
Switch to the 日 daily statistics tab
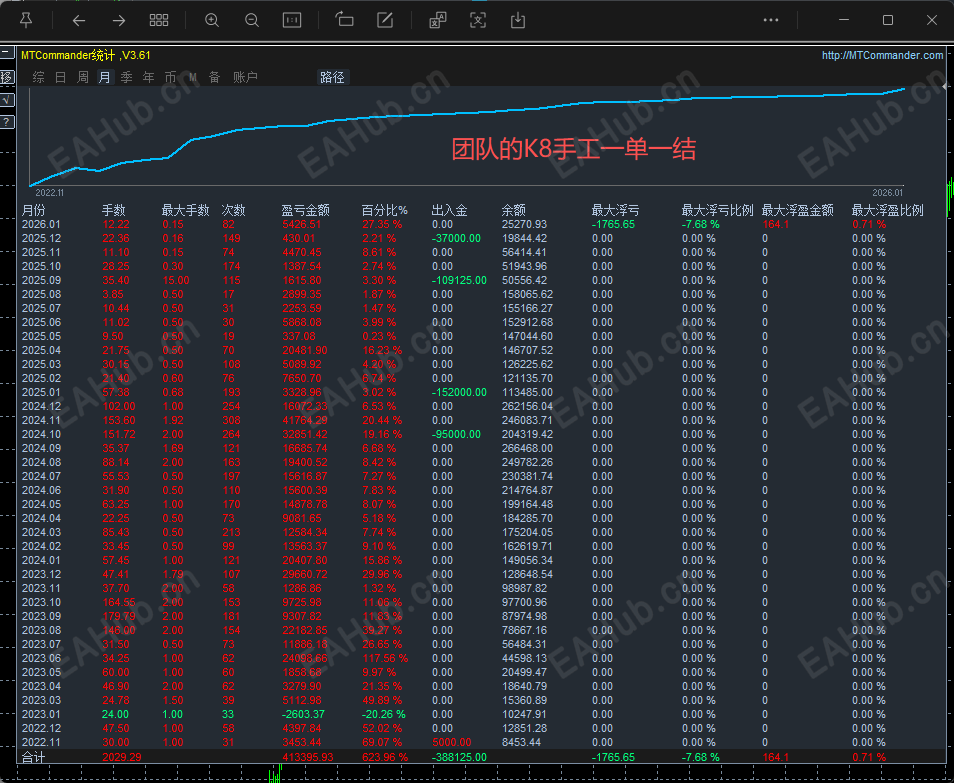pos(59,77)
